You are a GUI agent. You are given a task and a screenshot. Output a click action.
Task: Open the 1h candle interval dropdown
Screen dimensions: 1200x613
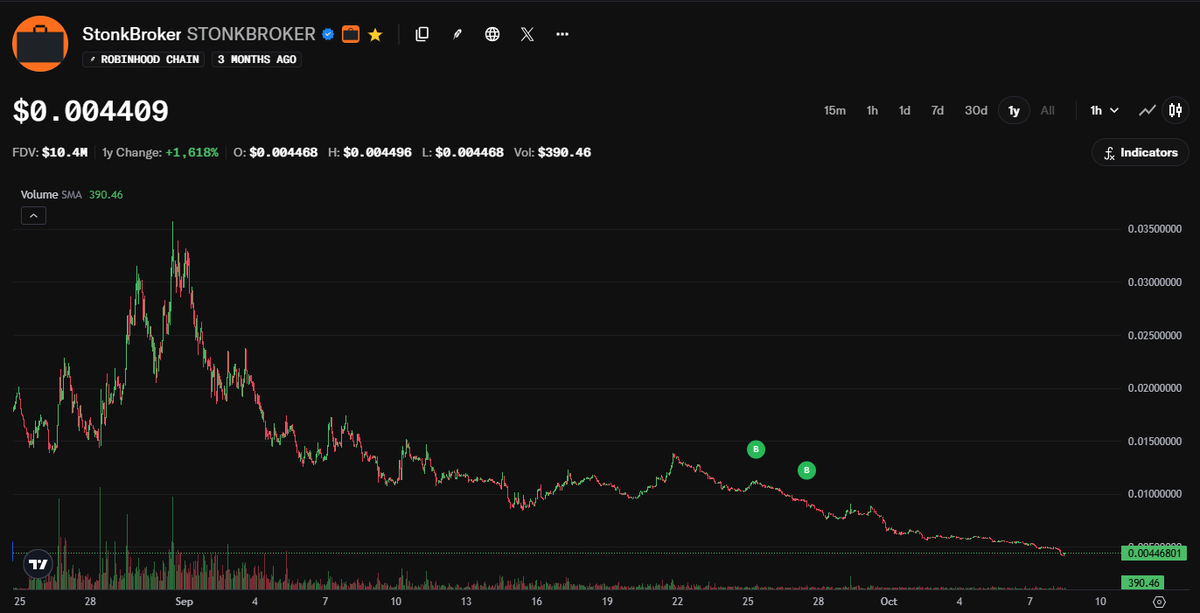tap(1104, 110)
